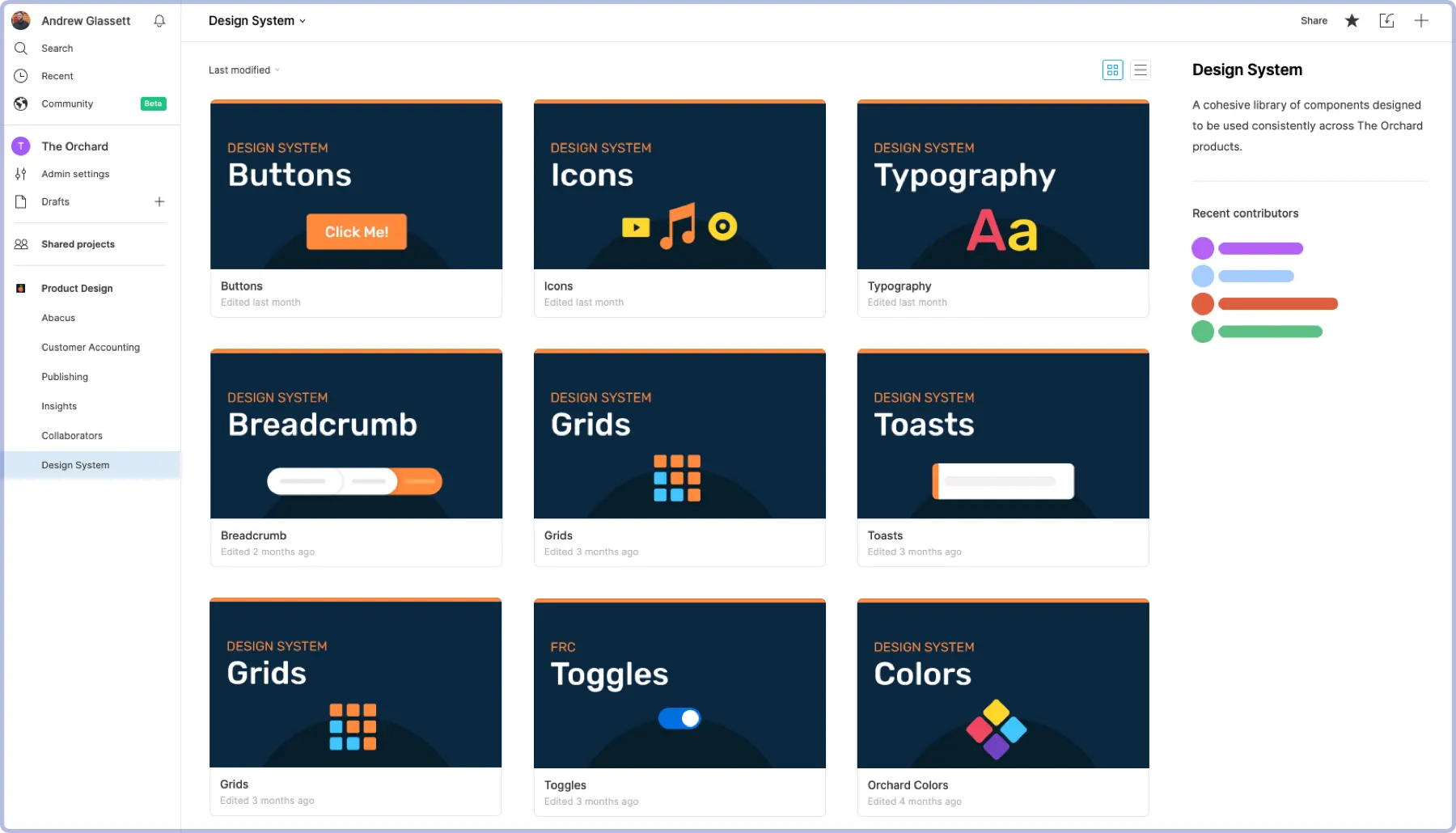
Task: Click the red contributor avatar
Action: coord(1203,304)
